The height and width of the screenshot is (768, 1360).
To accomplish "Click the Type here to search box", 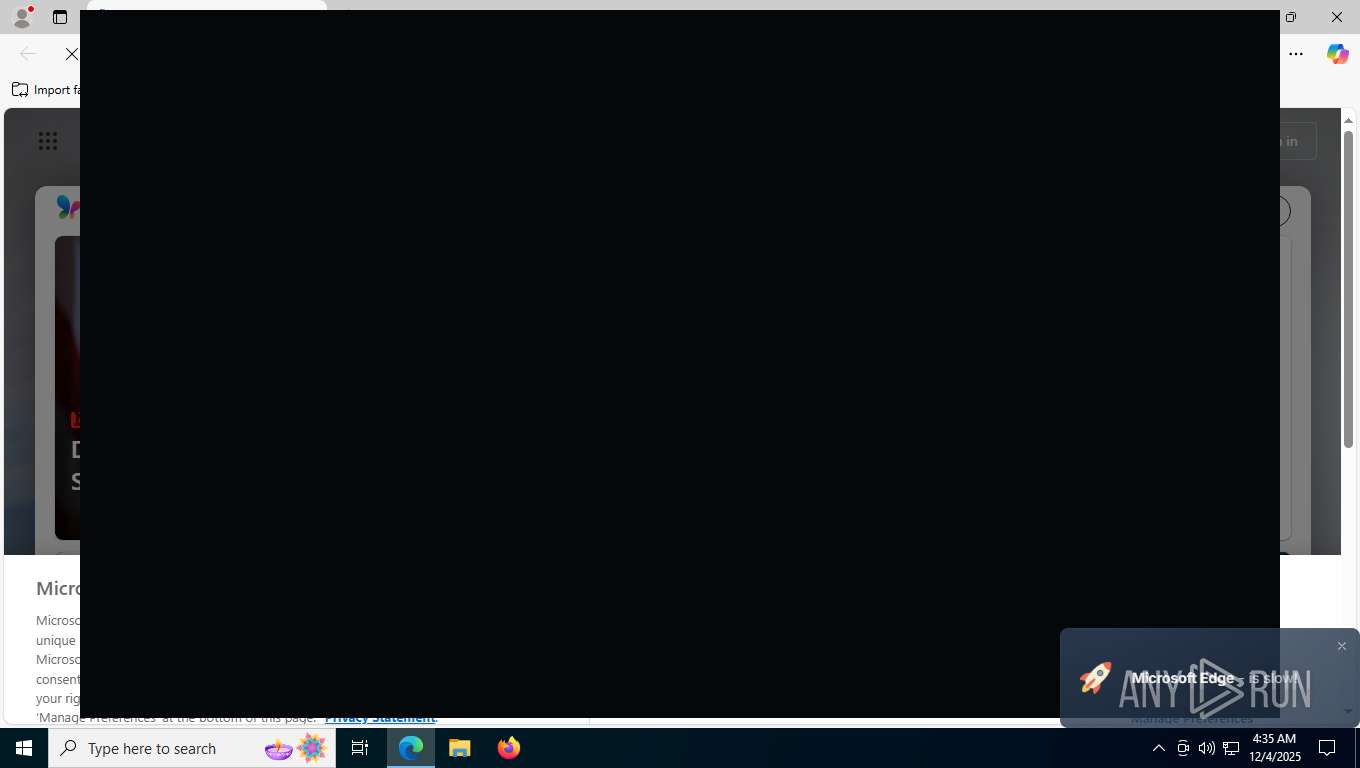I will pyautogui.click(x=192, y=748).
